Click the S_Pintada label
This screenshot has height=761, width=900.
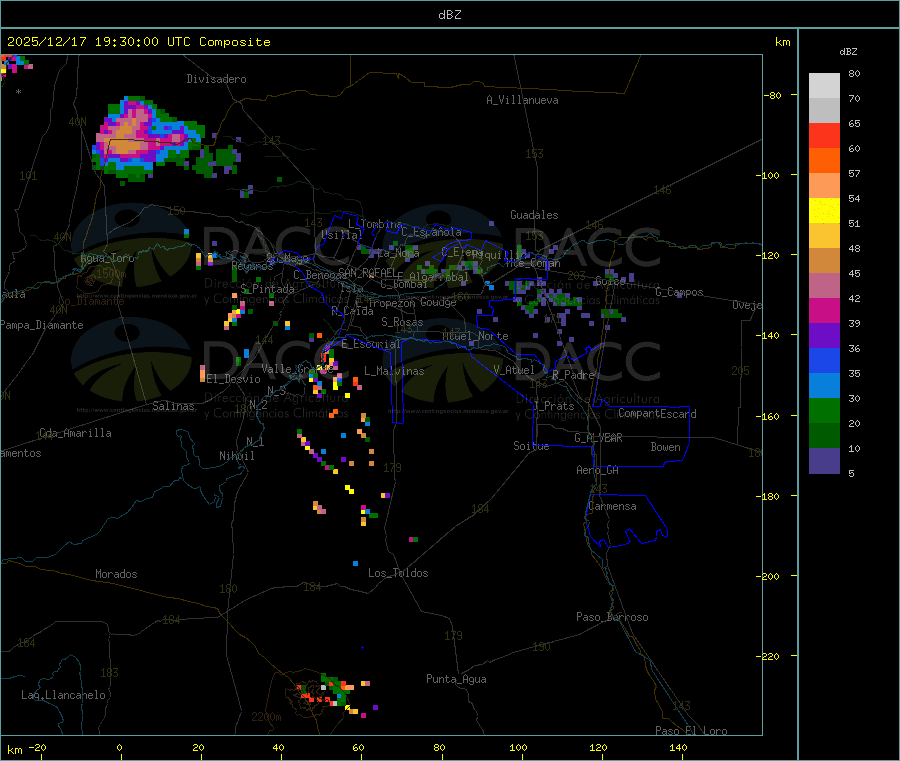(267, 289)
